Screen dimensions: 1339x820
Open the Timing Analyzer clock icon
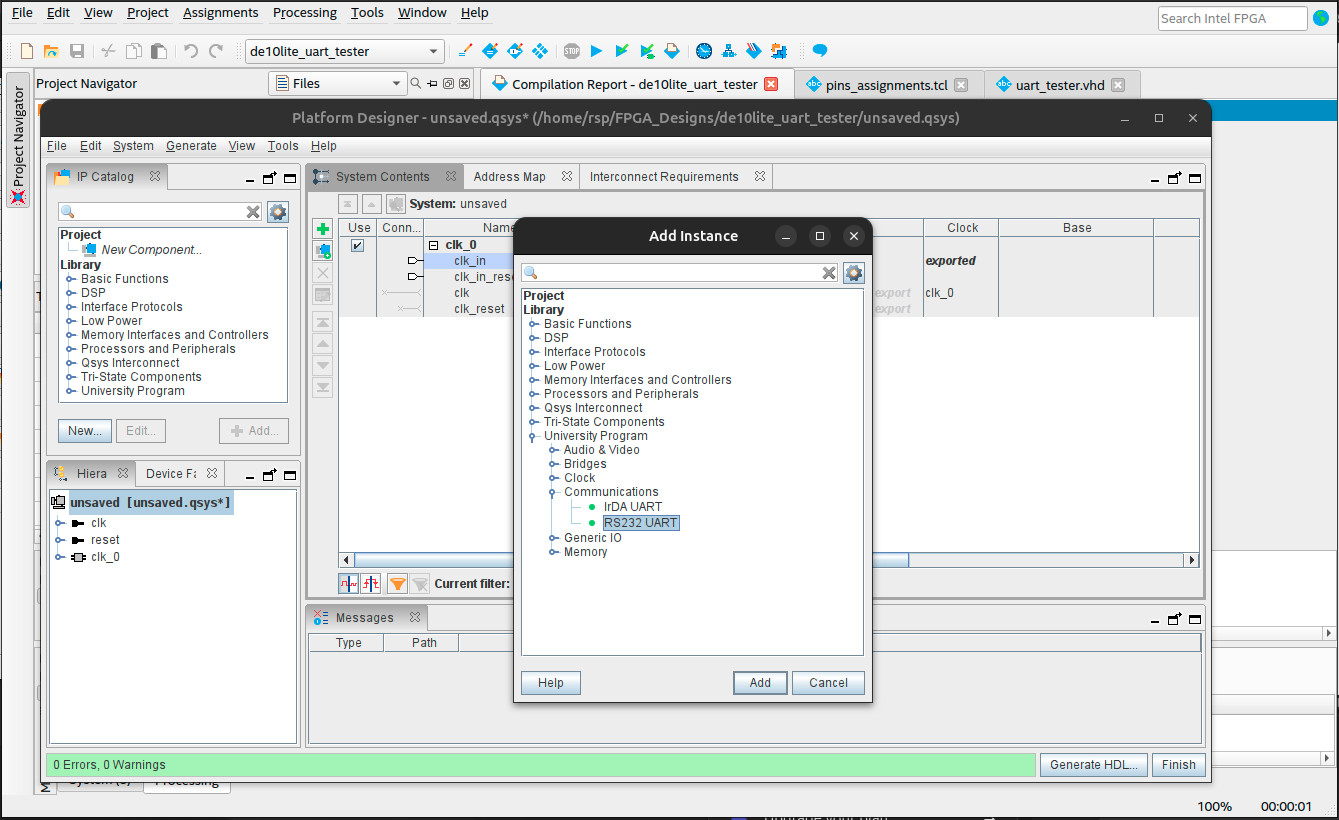pyautogui.click(x=704, y=51)
